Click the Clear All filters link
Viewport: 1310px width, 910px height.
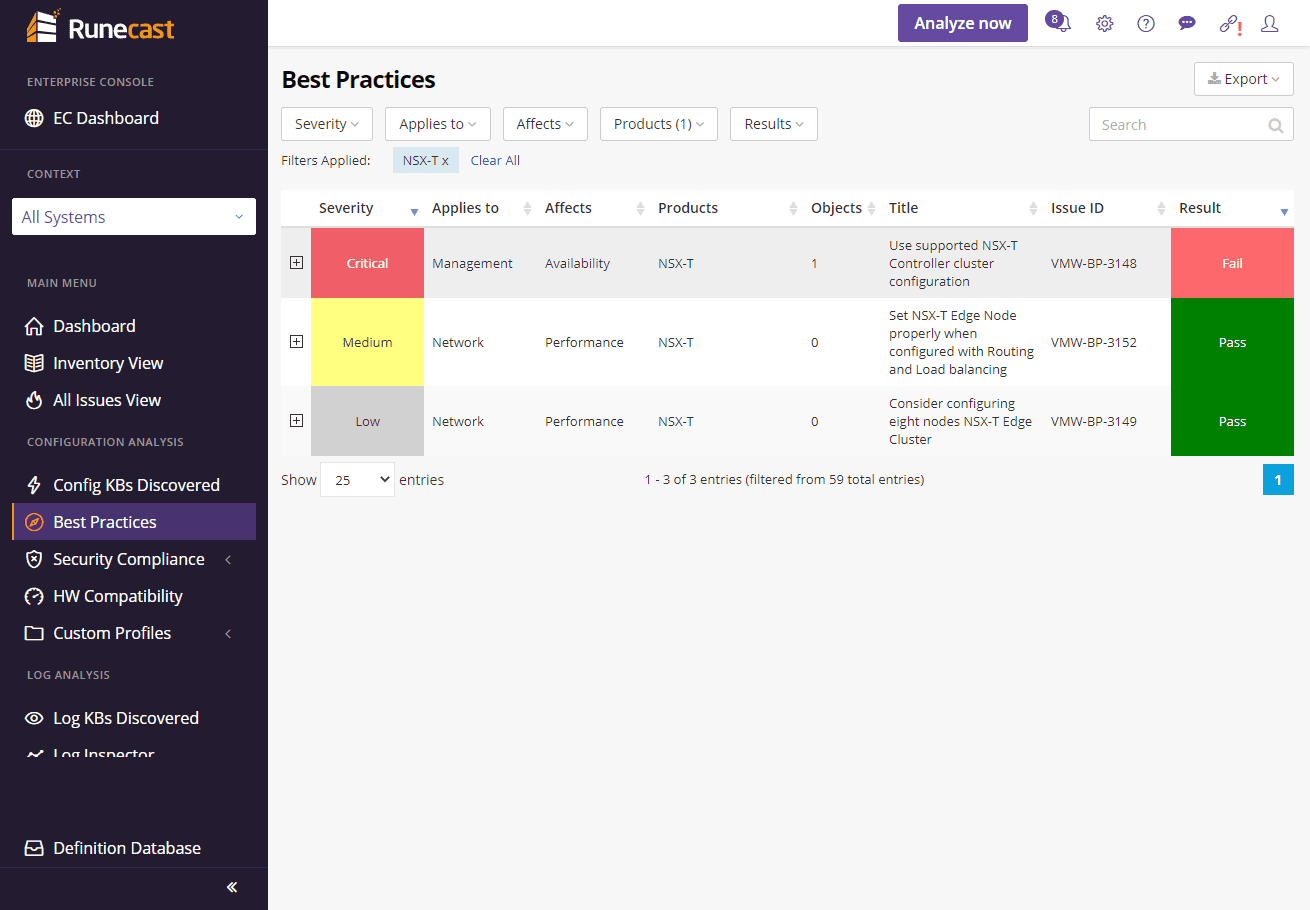(495, 160)
